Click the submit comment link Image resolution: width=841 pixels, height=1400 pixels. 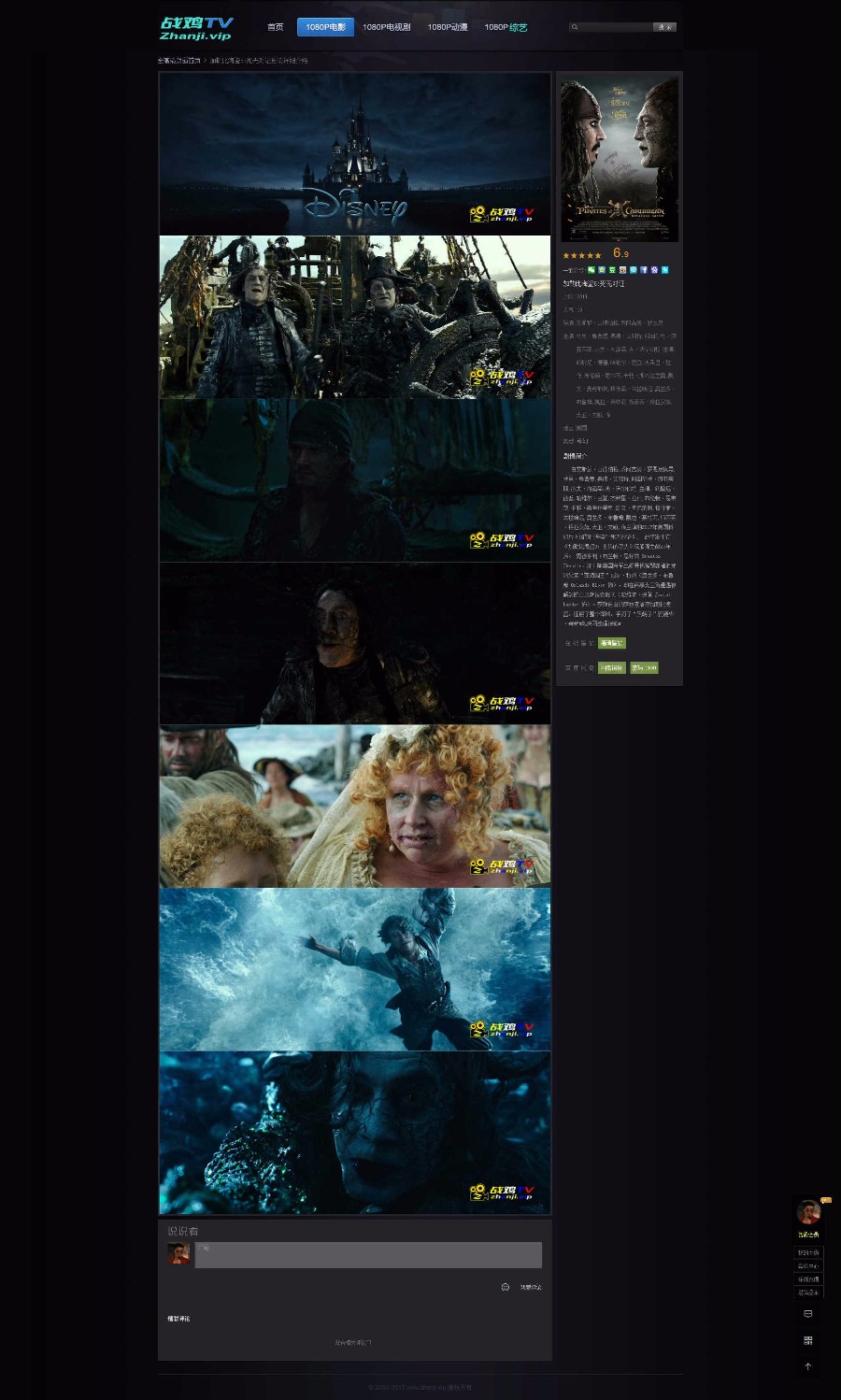531,1287
